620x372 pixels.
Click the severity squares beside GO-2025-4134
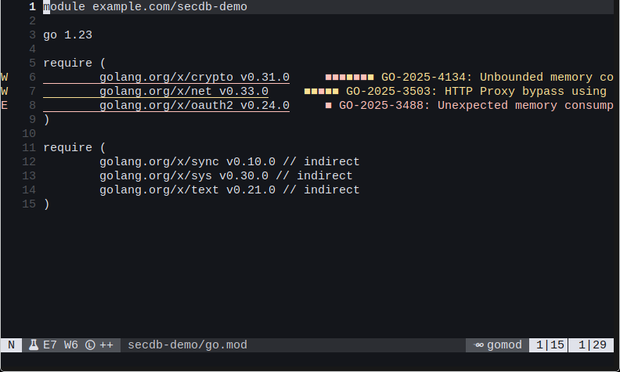click(x=349, y=77)
